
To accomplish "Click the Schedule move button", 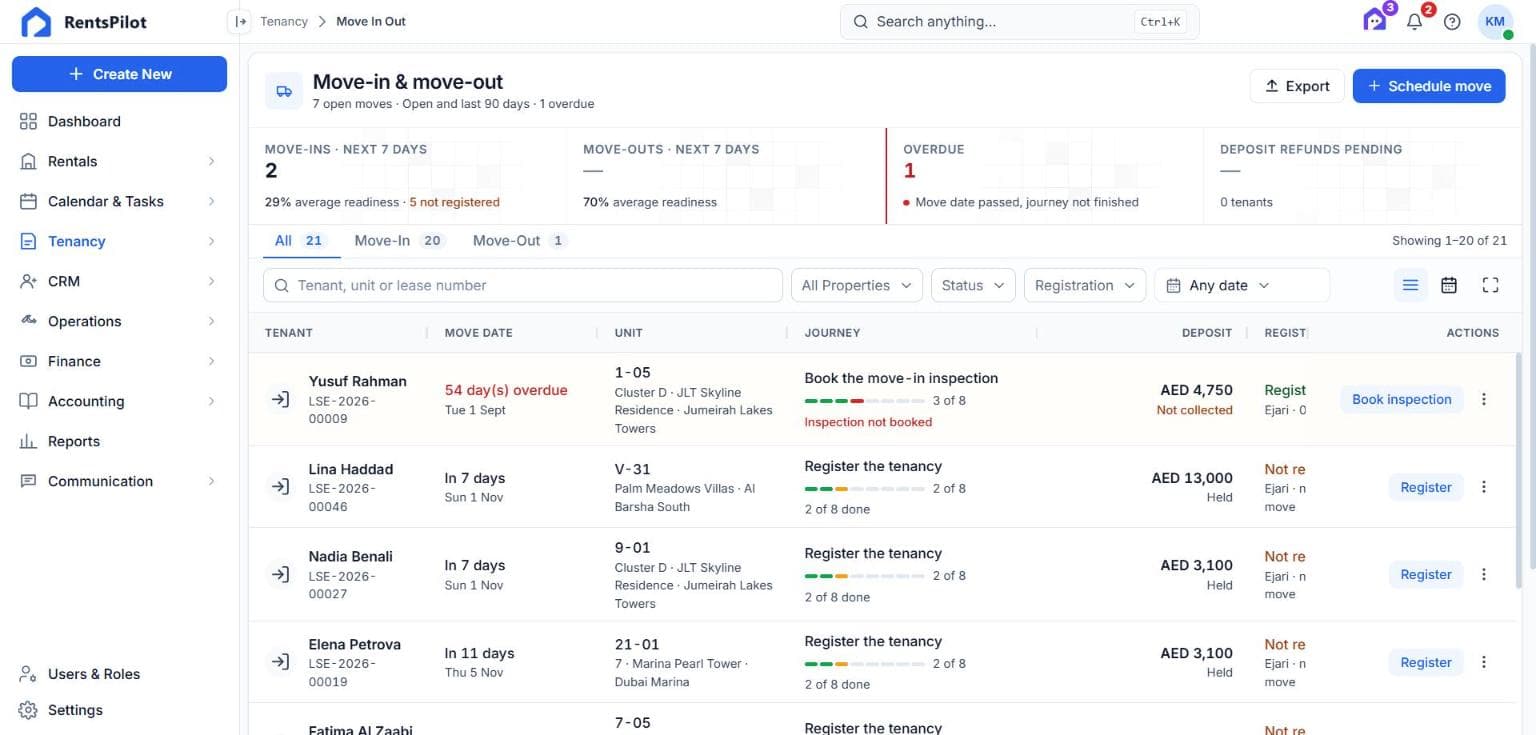I will (1429, 86).
